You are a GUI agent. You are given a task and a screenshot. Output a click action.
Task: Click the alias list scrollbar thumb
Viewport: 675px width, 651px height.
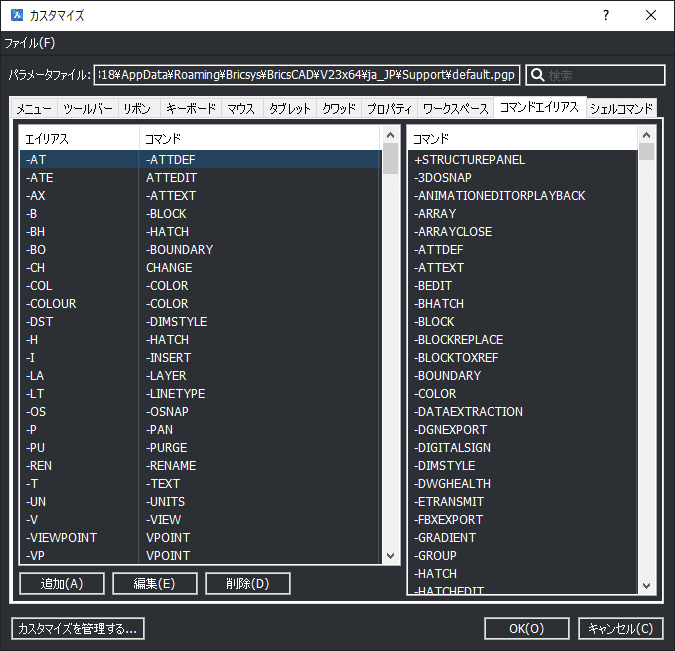(x=390, y=158)
